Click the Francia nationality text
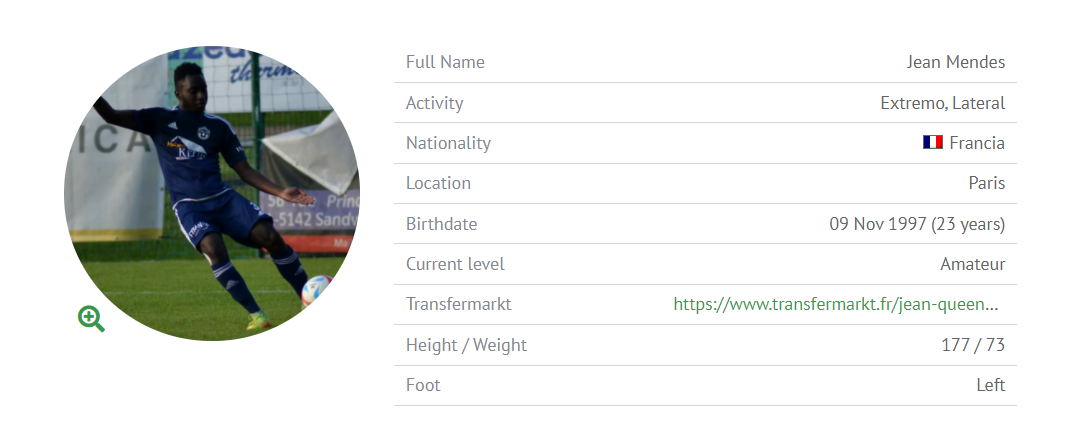 coord(977,143)
